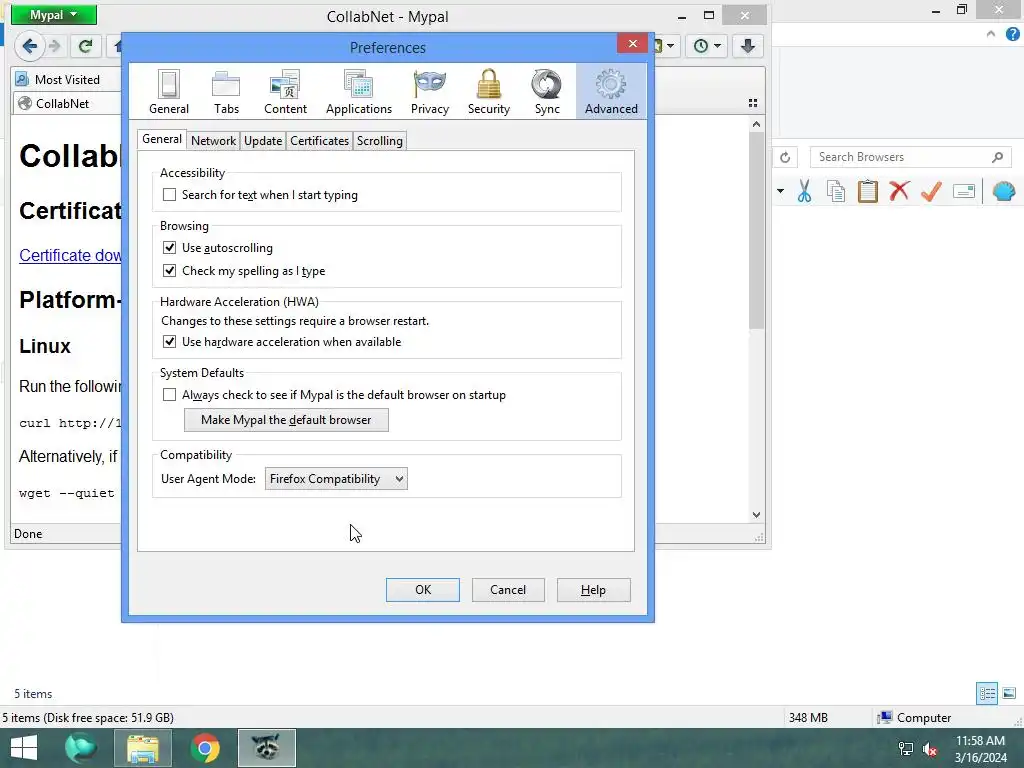Screen dimensions: 1024x768
Task: Enable Always check if Mypal is default browser
Action: 169,394
